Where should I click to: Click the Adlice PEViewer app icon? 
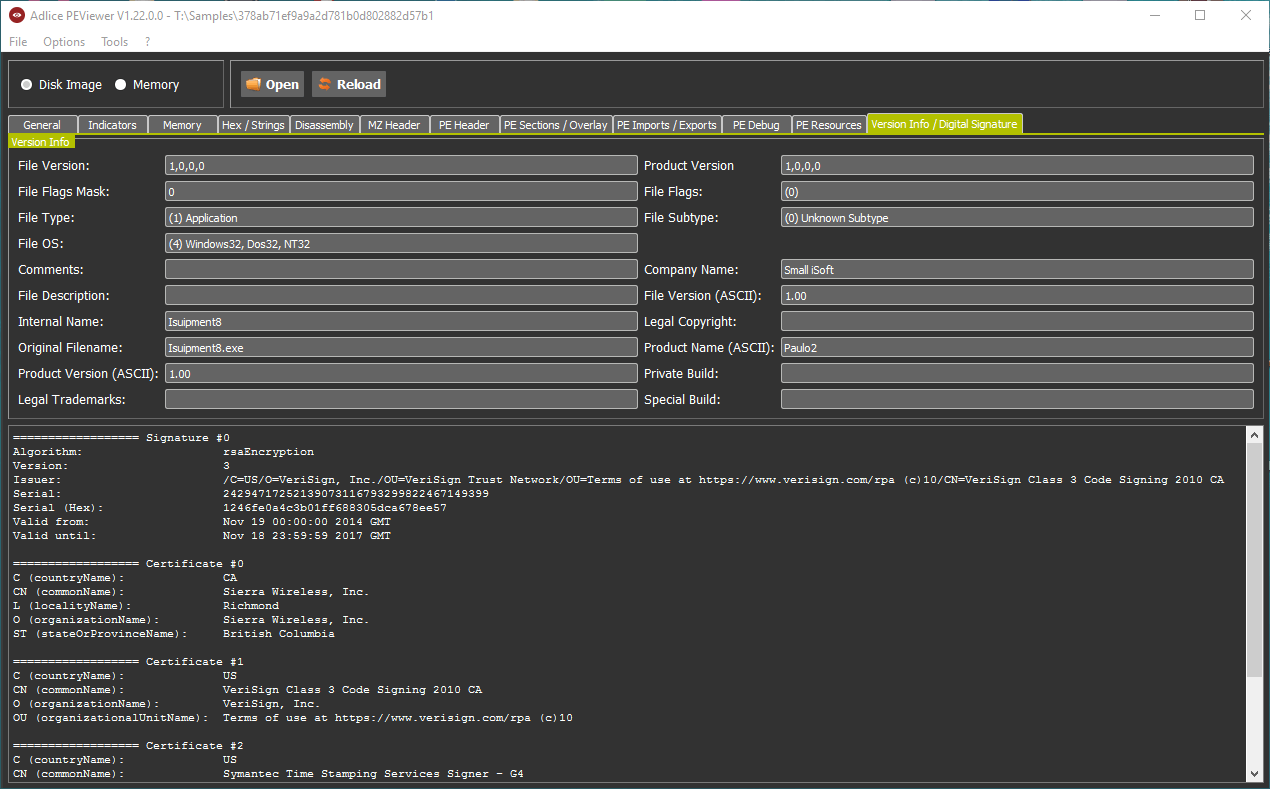click(17, 16)
